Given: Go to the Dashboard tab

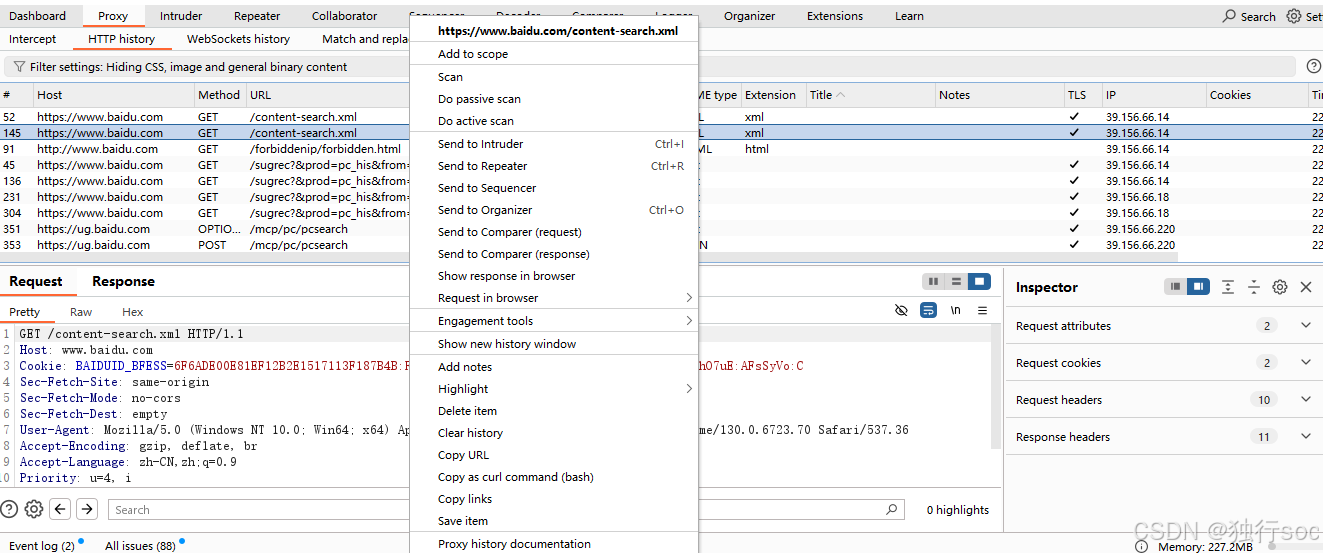Looking at the screenshot, I should [x=37, y=16].
